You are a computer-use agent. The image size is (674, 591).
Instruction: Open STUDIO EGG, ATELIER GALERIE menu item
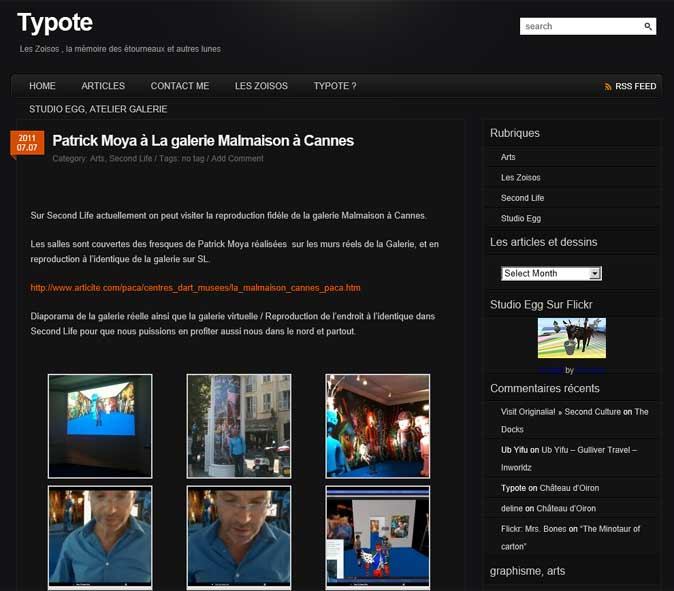(x=98, y=109)
